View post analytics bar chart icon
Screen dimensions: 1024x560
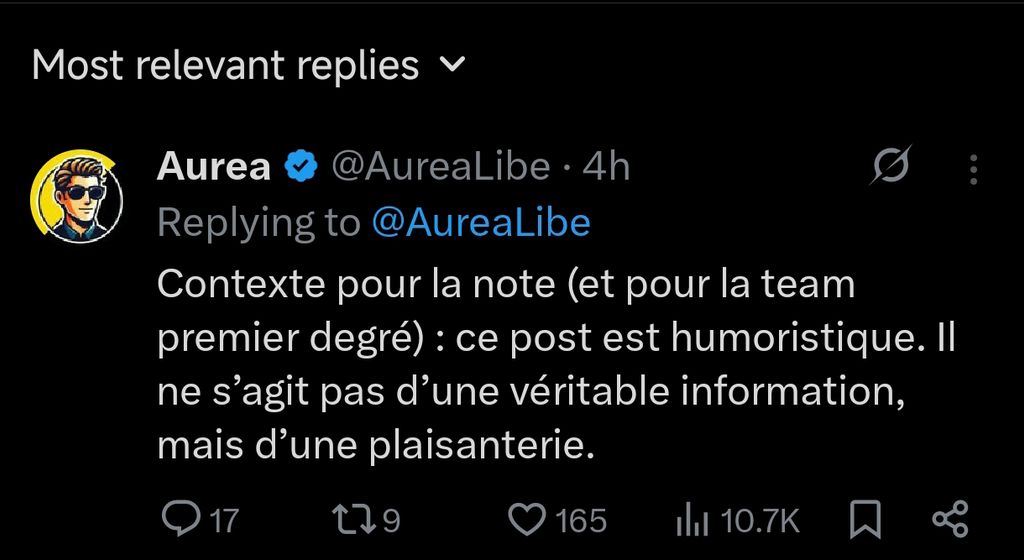coord(692,520)
